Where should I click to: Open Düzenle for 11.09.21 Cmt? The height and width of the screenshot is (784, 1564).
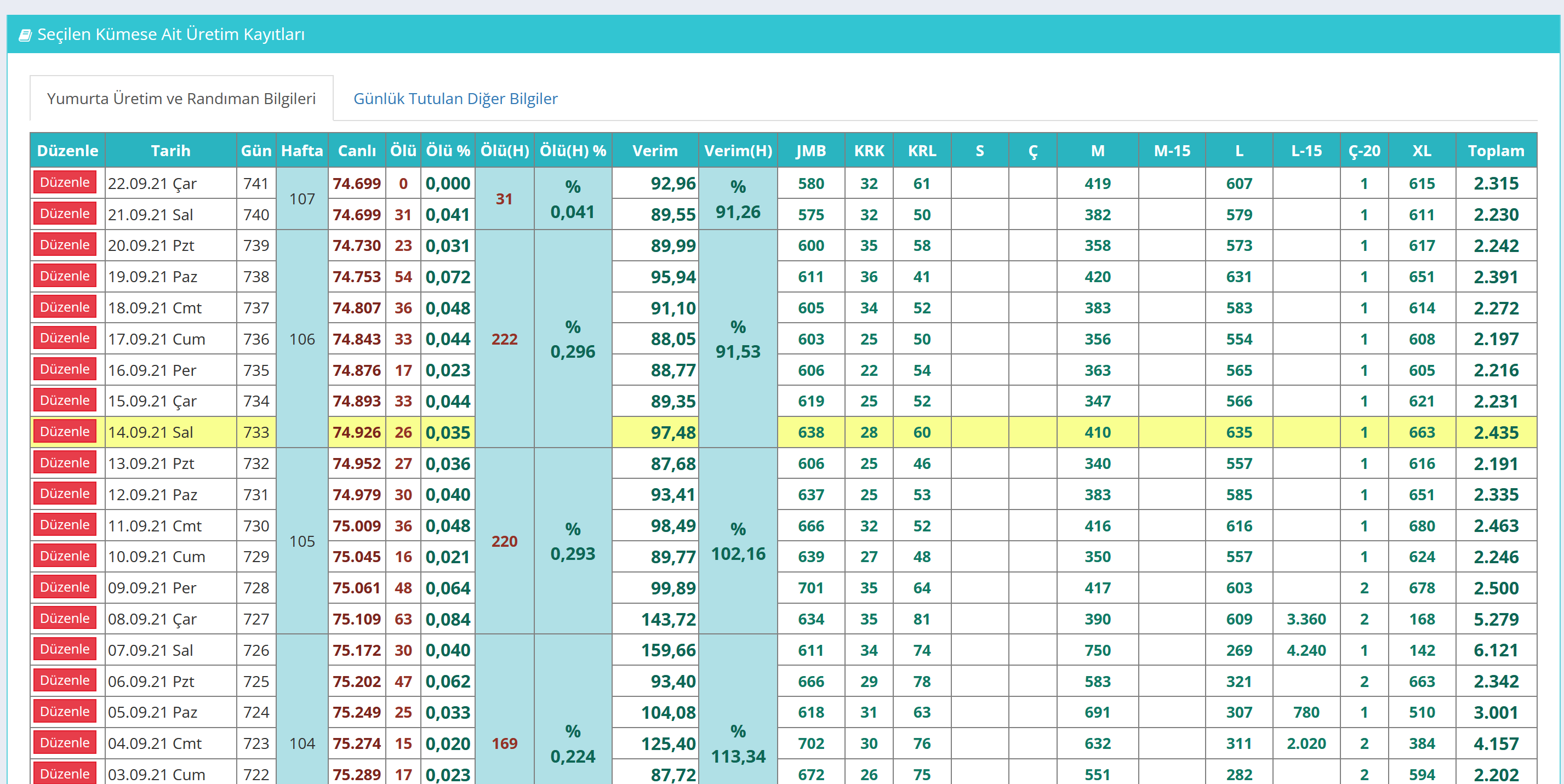[x=65, y=525]
